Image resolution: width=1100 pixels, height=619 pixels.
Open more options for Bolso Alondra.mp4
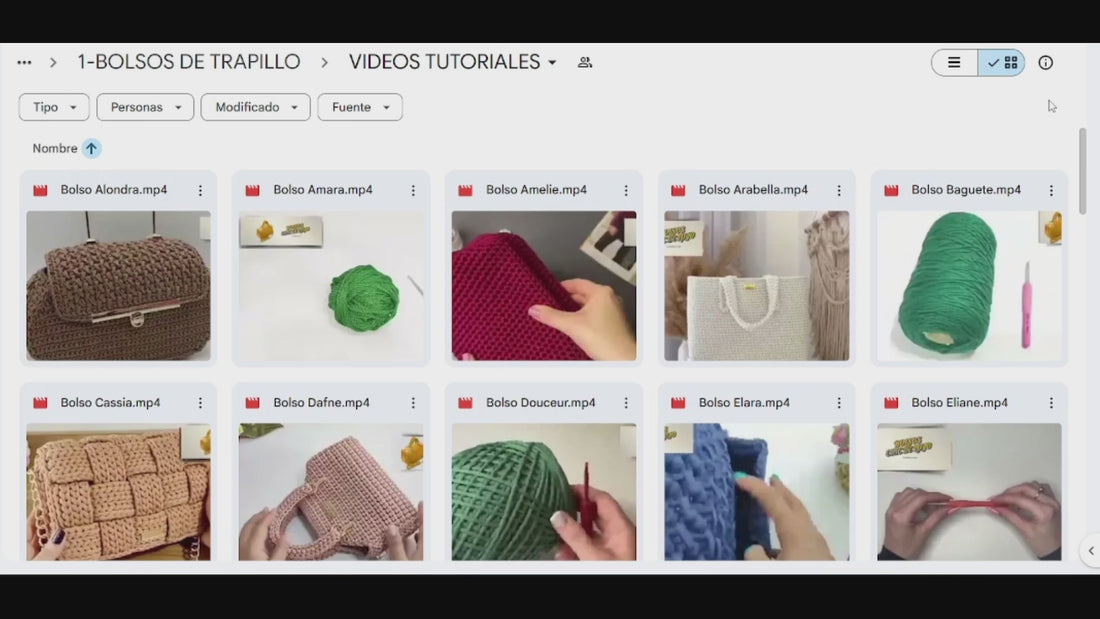[x=200, y=190]
